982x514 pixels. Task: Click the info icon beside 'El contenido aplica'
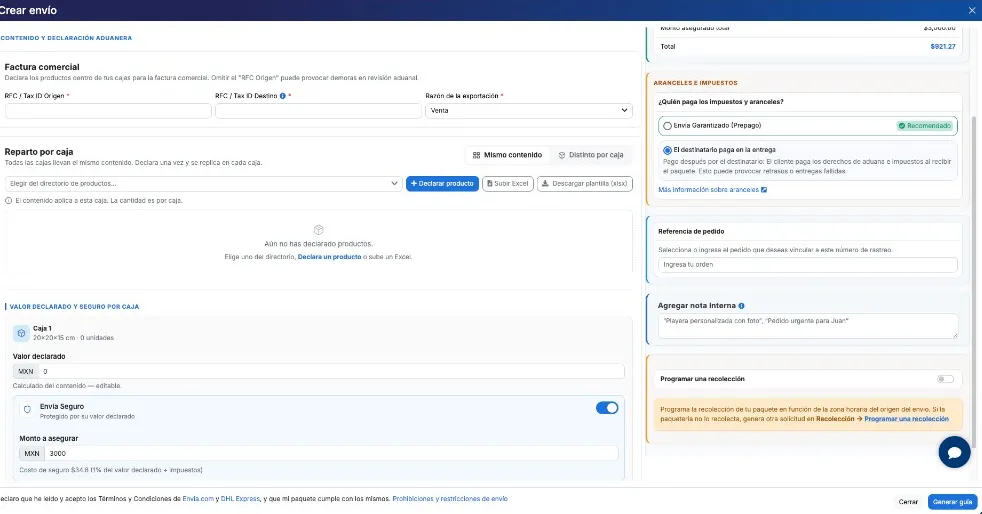pyautogui.click(x=9, y=201)
